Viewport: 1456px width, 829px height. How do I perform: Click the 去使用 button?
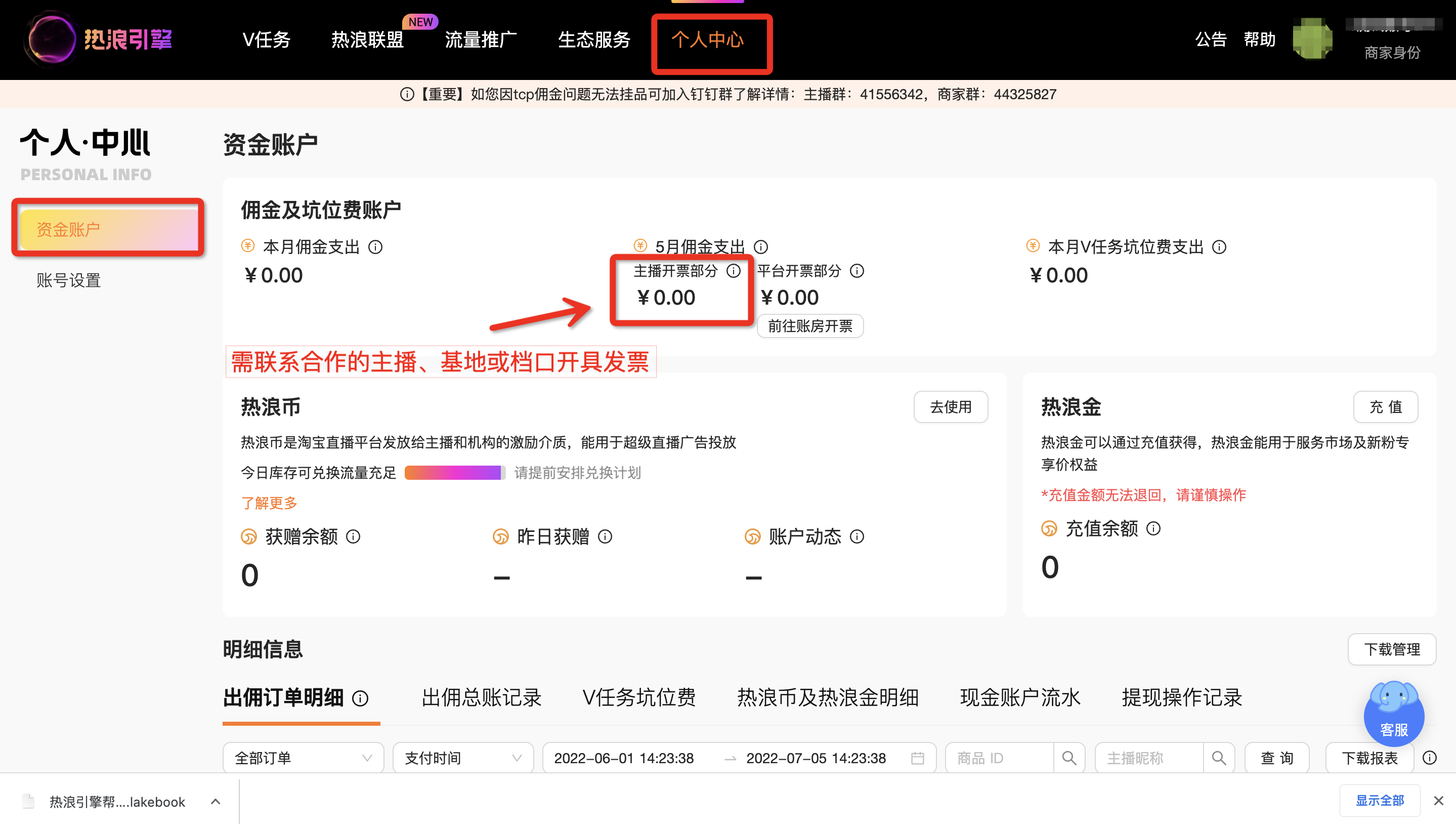pyautogui.click(x=951, y=406)
